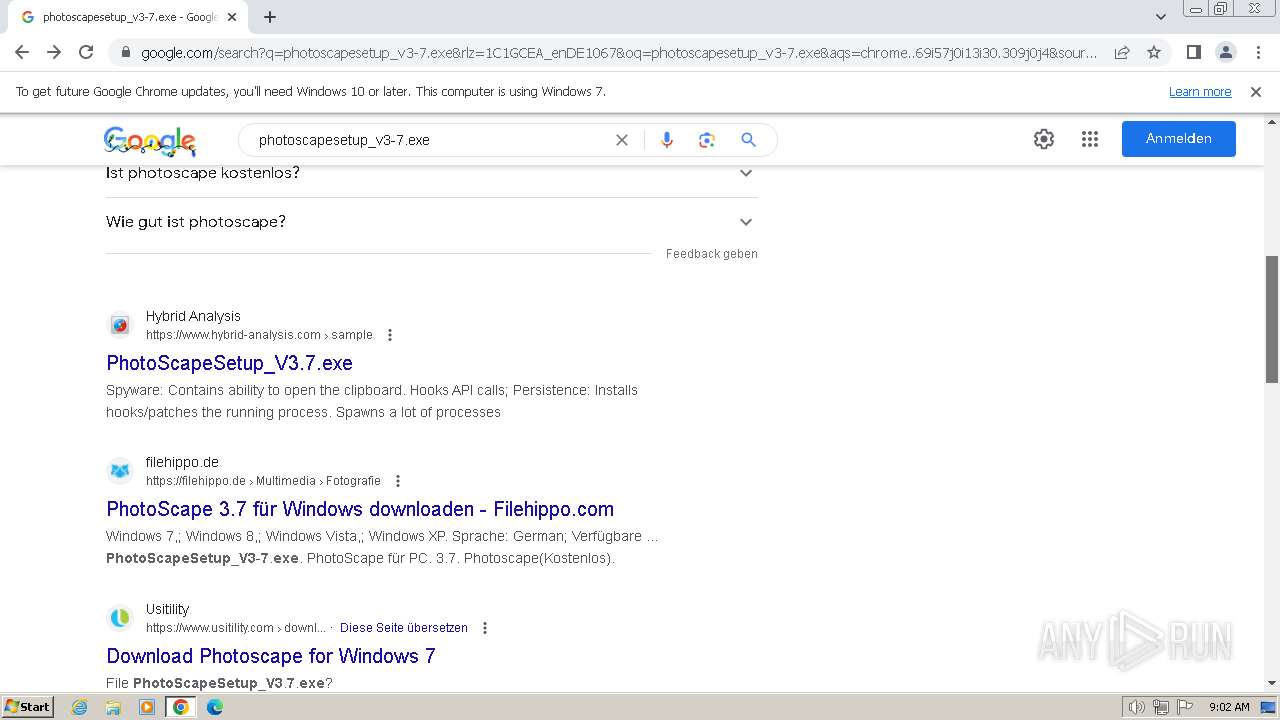
Task: Open PhotoScapeSetup_V3.7.exe Hybrid Analysis result
Action: tap(229, 363)
